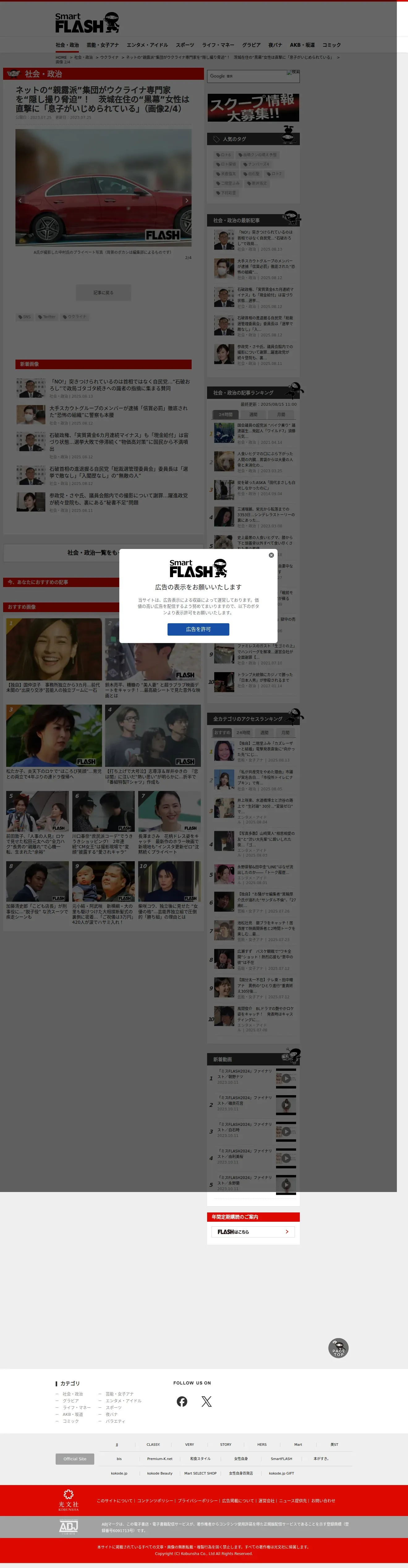Open recommended image 1 smiling woman thumbnail
This screenshot has height=1568, width=408.
pyautogui.click(x=54, y=650)
